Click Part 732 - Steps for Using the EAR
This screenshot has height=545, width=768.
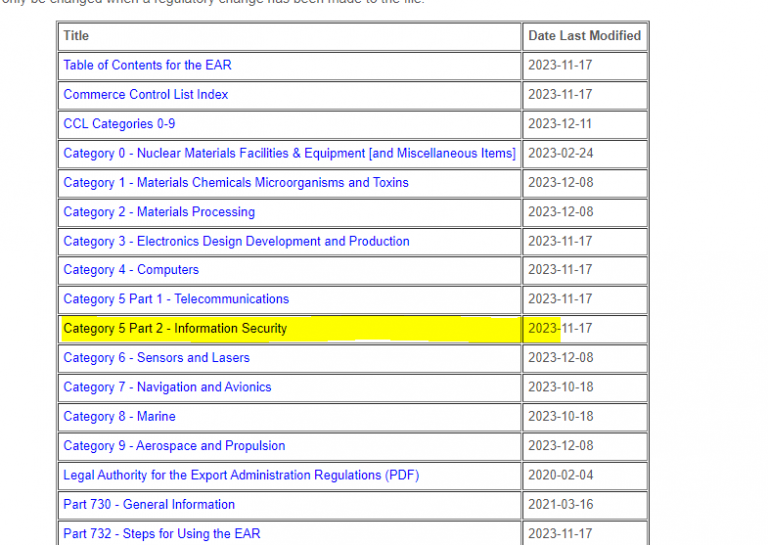161,533
